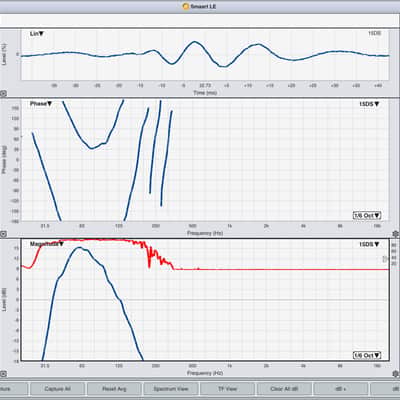This screenshot has height=400, width=400.
Task: Open the Lin dropdown in the time-domain plot
Action: point(37,34)
